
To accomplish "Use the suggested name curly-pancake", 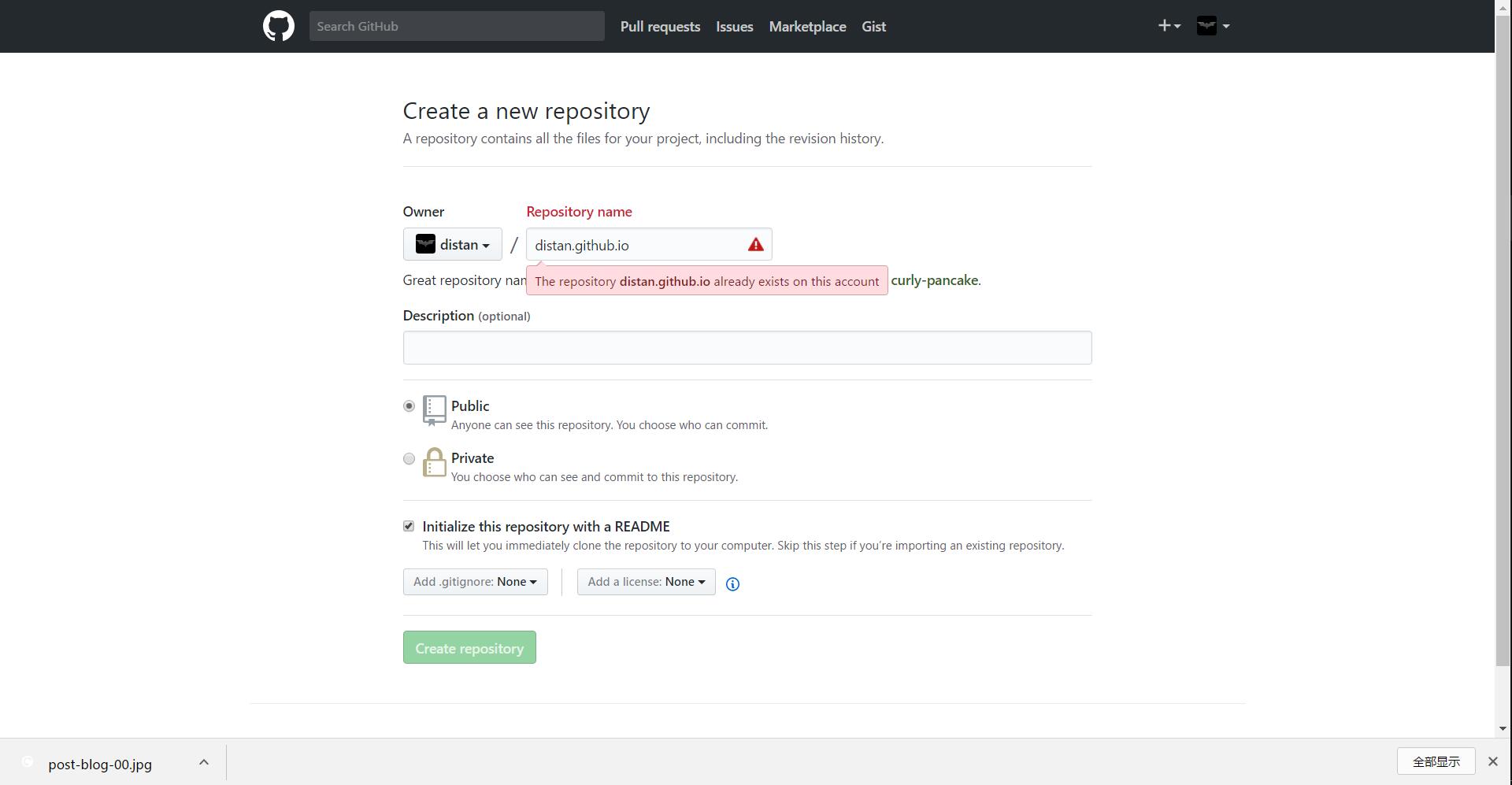I will (934, 280).
